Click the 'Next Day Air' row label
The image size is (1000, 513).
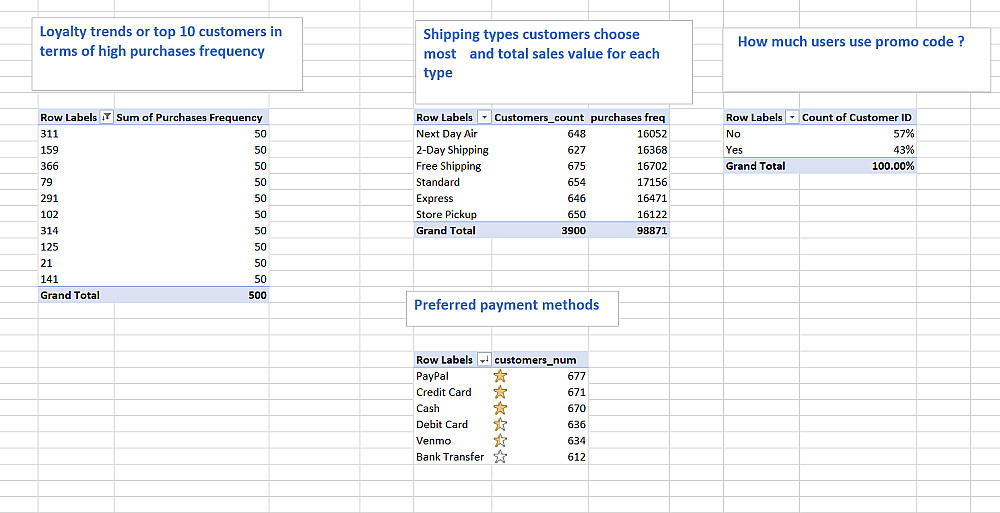pyautogui.click(x=447, y=134)
